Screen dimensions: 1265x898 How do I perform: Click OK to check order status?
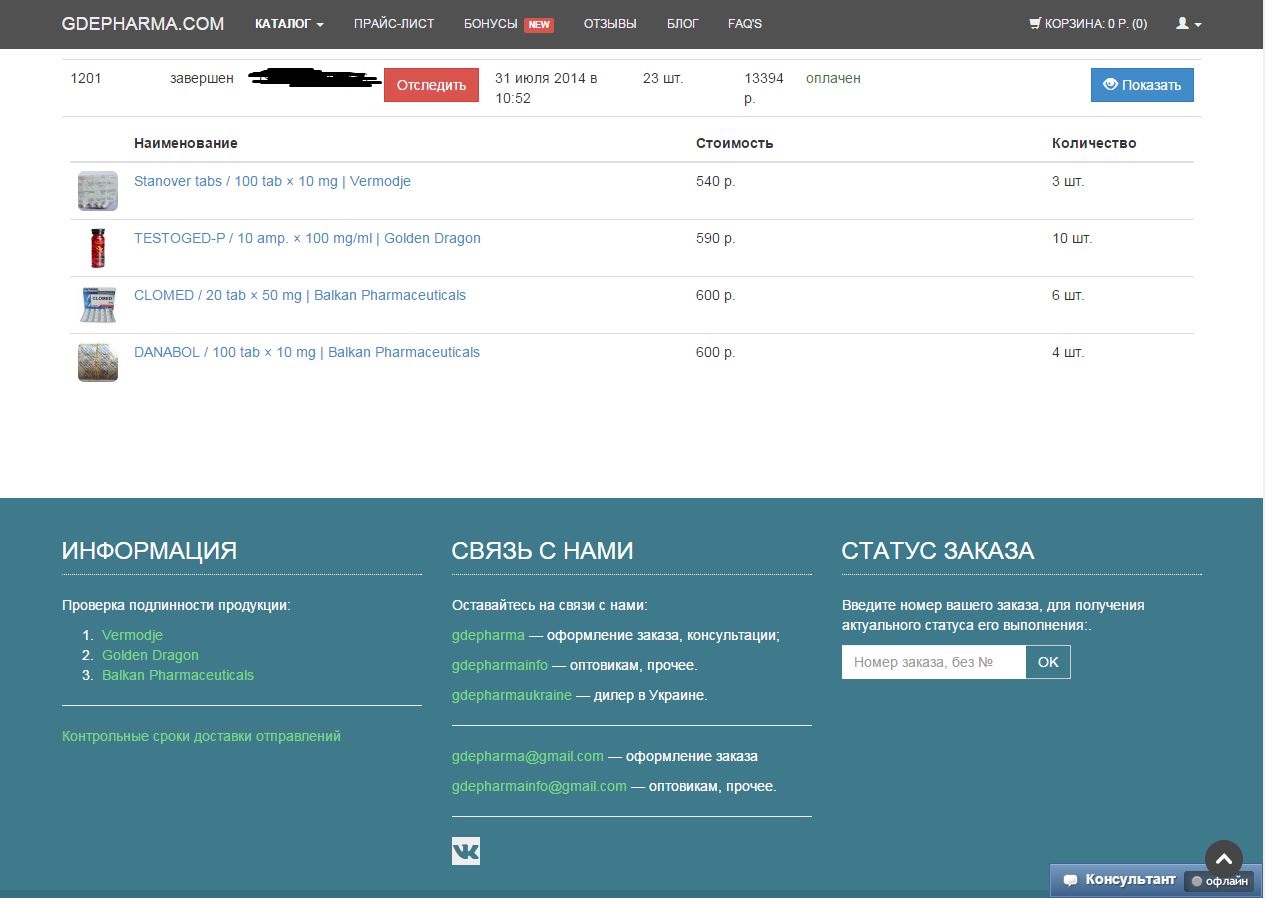[1047, 662]
